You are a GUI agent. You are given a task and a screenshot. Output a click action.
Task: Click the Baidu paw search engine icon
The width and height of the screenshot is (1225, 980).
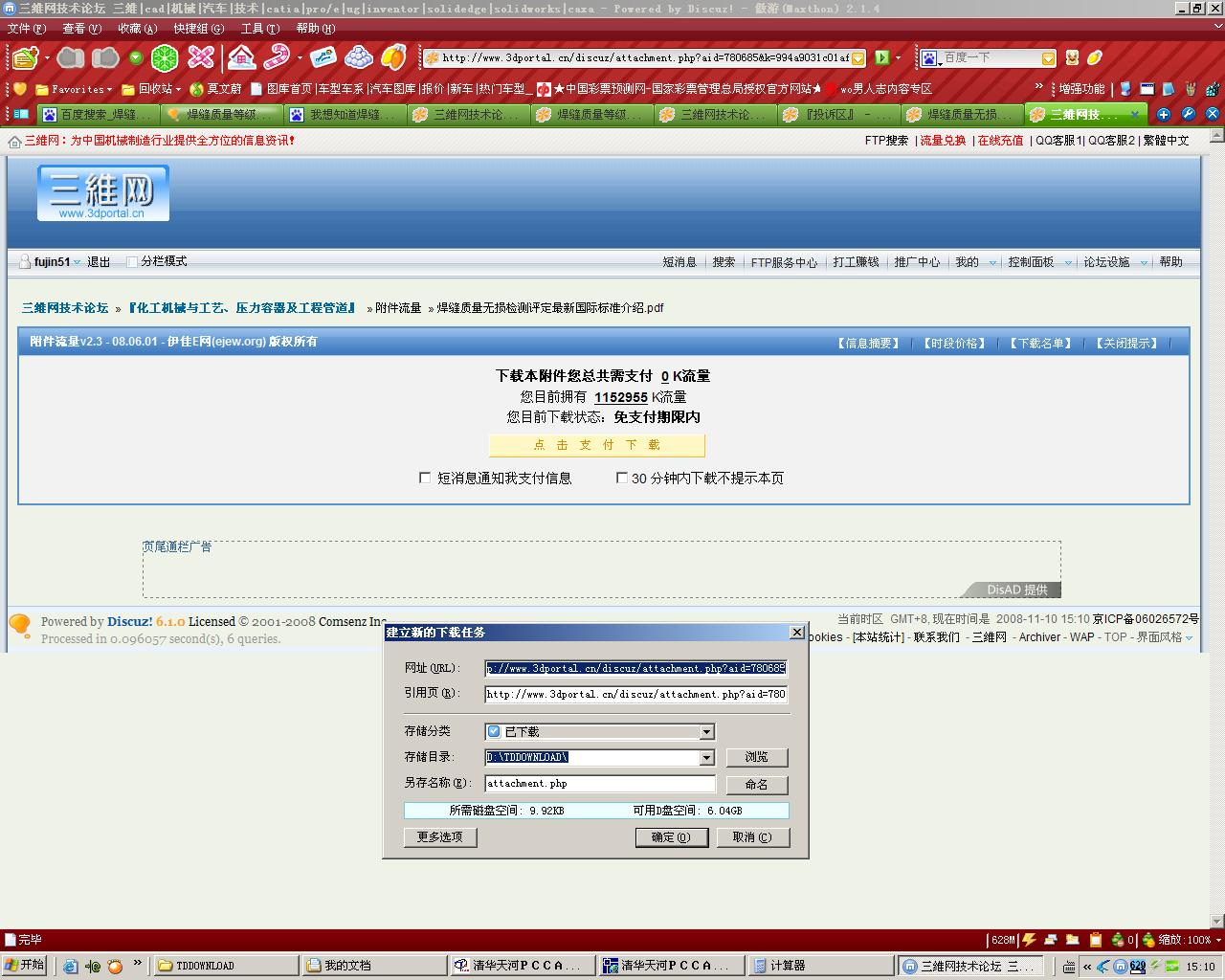coord(928,58)
